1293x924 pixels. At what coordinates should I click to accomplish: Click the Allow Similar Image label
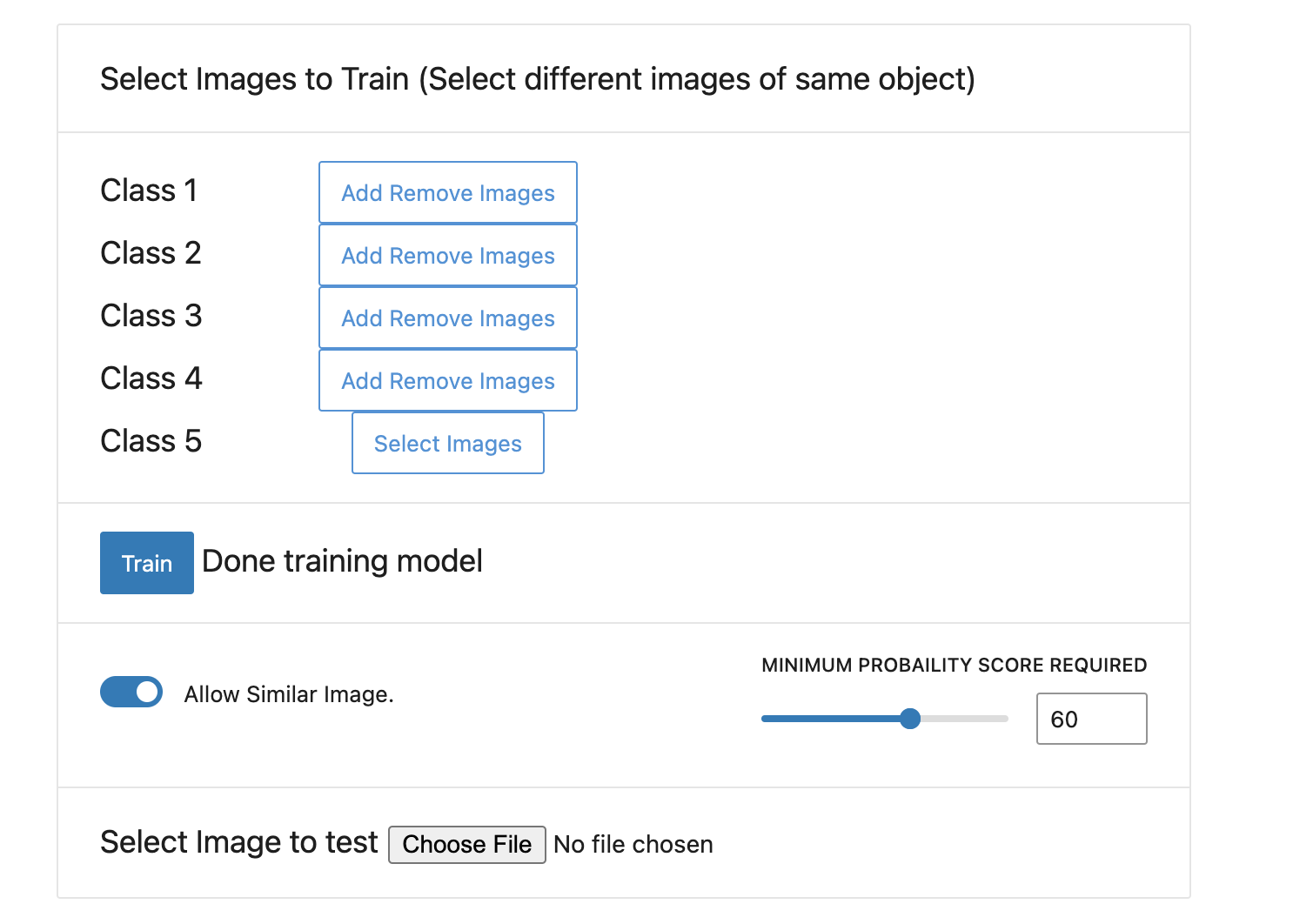289,694
